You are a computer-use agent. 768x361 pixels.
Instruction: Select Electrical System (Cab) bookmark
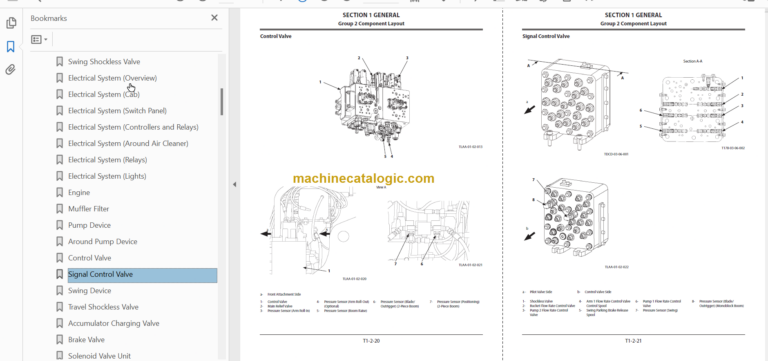click(x=104, y=94)
